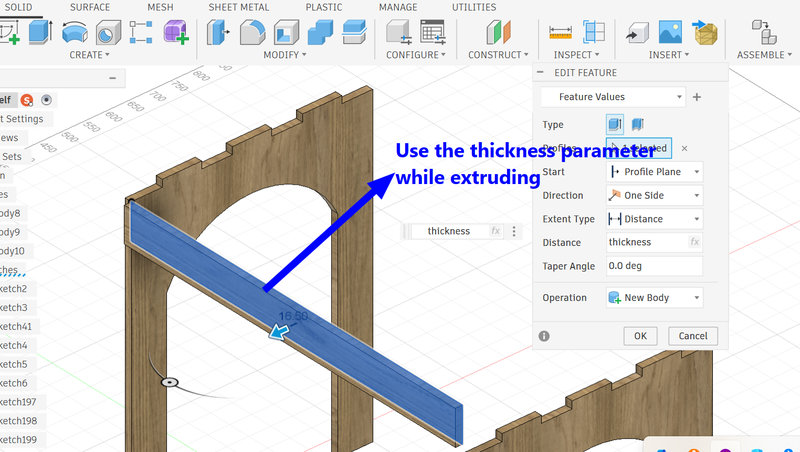
Task: Click the Configure Model icon
Action: [x=398, y=32]
